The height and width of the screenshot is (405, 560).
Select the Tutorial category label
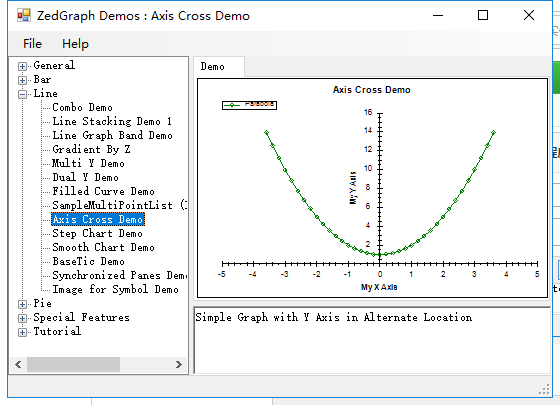[57, 331]
